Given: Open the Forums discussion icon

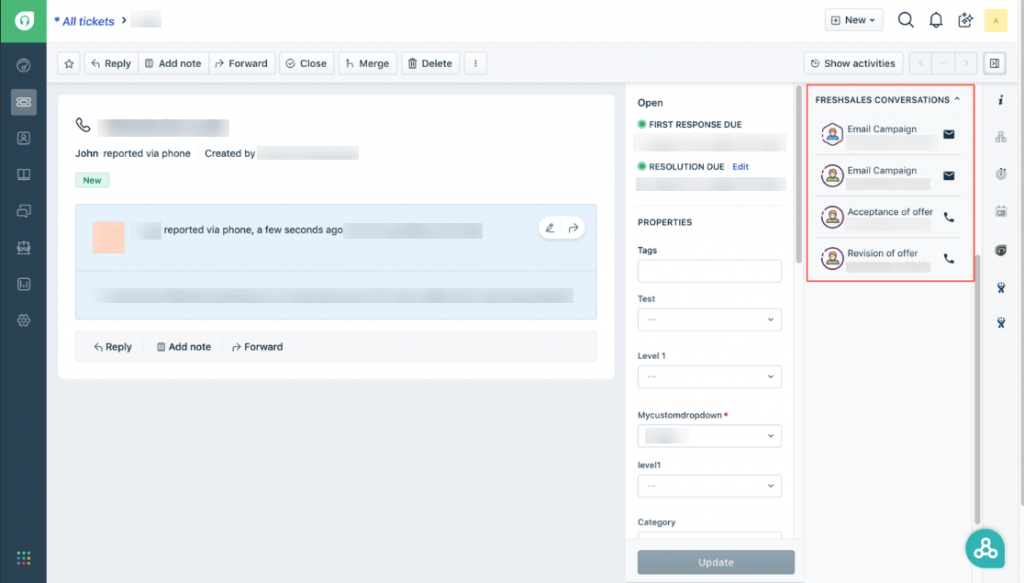Looking at the screenshot, I should [23, 210].
